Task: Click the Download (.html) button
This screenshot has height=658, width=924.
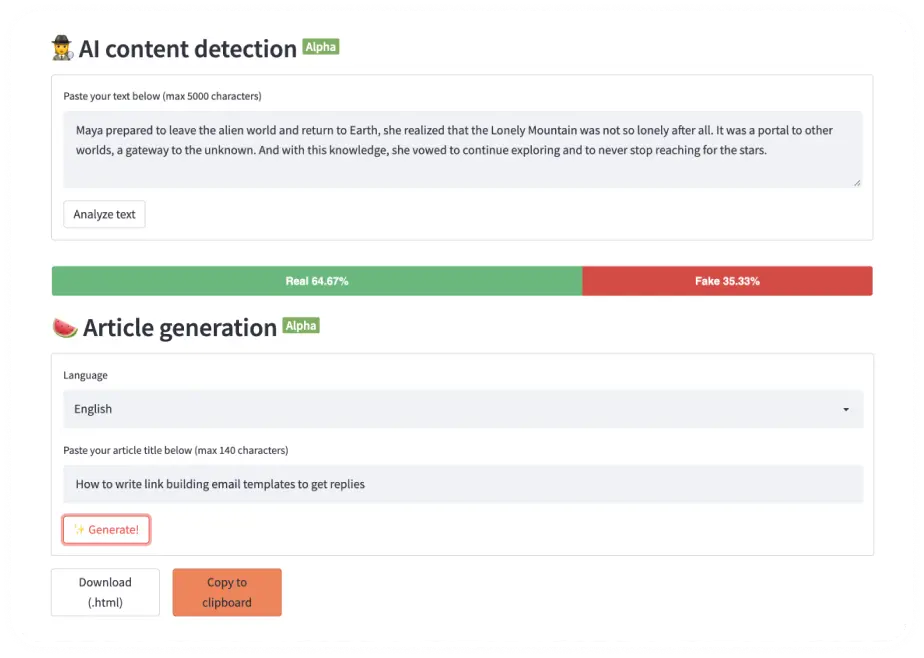Action: click(x=105, y=592)
